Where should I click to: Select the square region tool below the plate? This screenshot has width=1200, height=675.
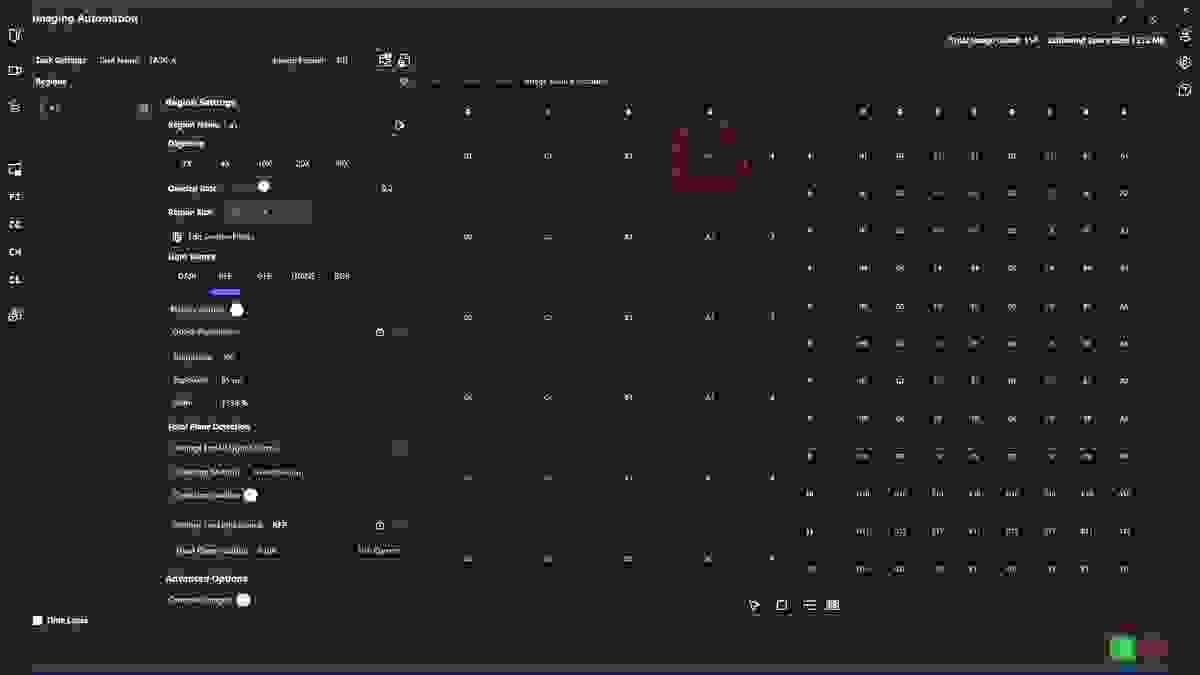(x=782, y=605)
